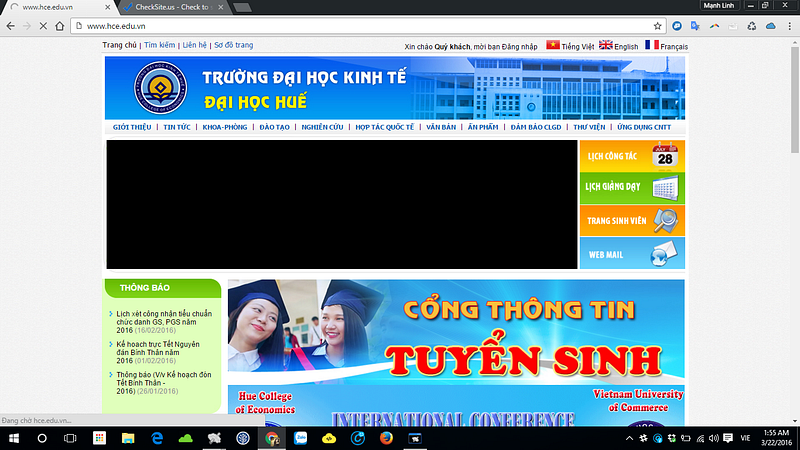
Task: Click the Tìm kiếm link
Action: [x=159, y=45]
